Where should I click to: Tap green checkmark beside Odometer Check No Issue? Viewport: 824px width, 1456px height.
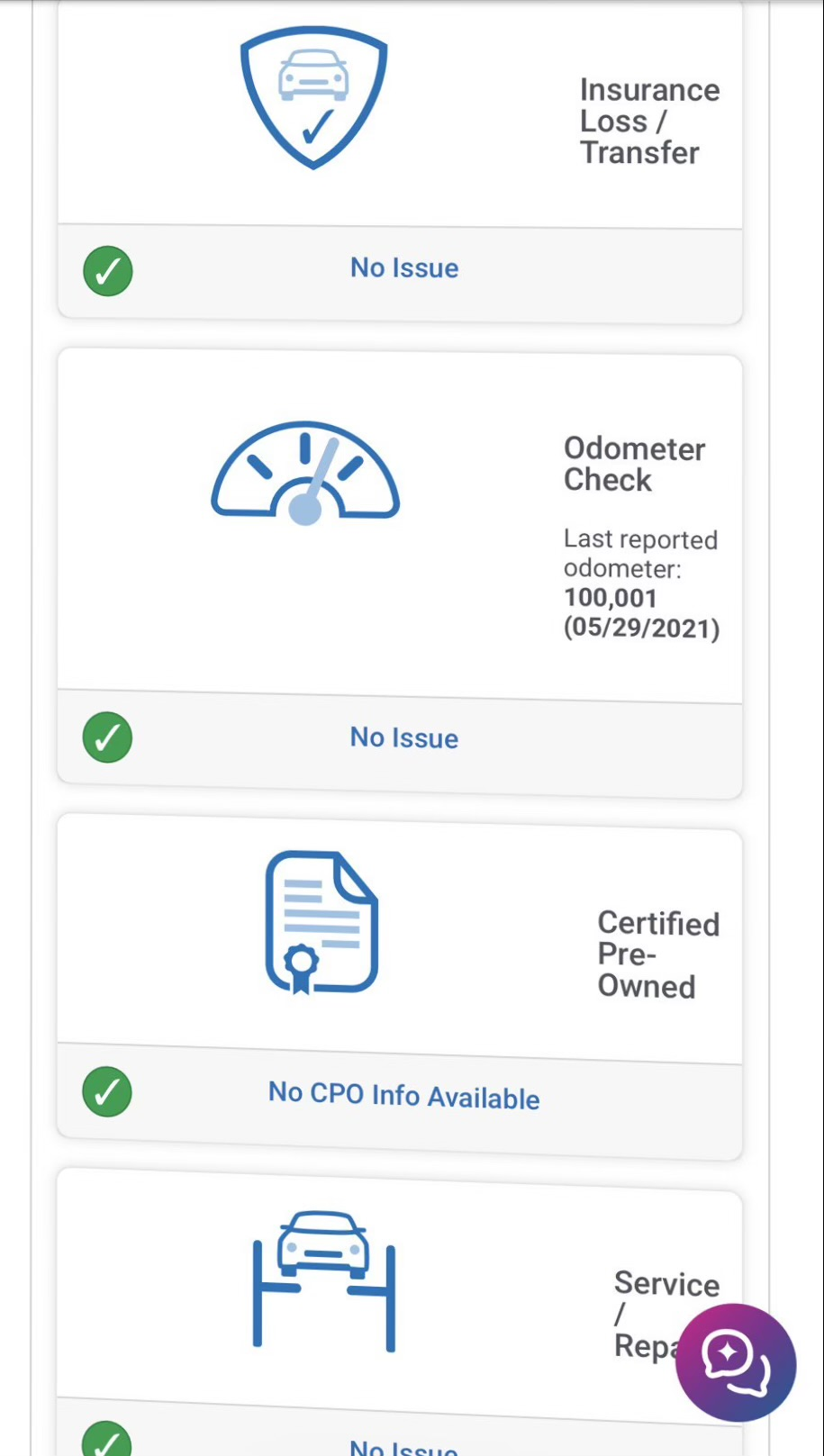108,737
